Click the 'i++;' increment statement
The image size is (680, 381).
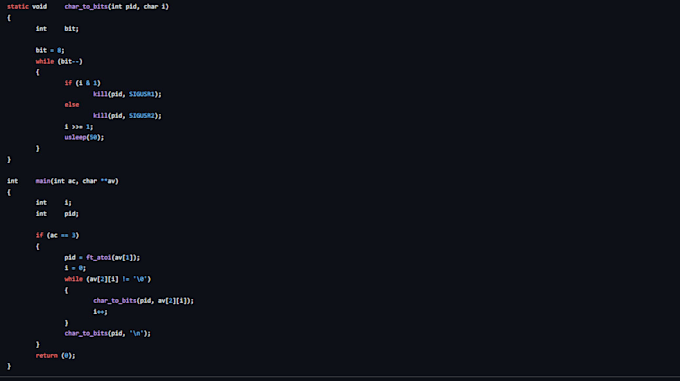coord(100,312)
